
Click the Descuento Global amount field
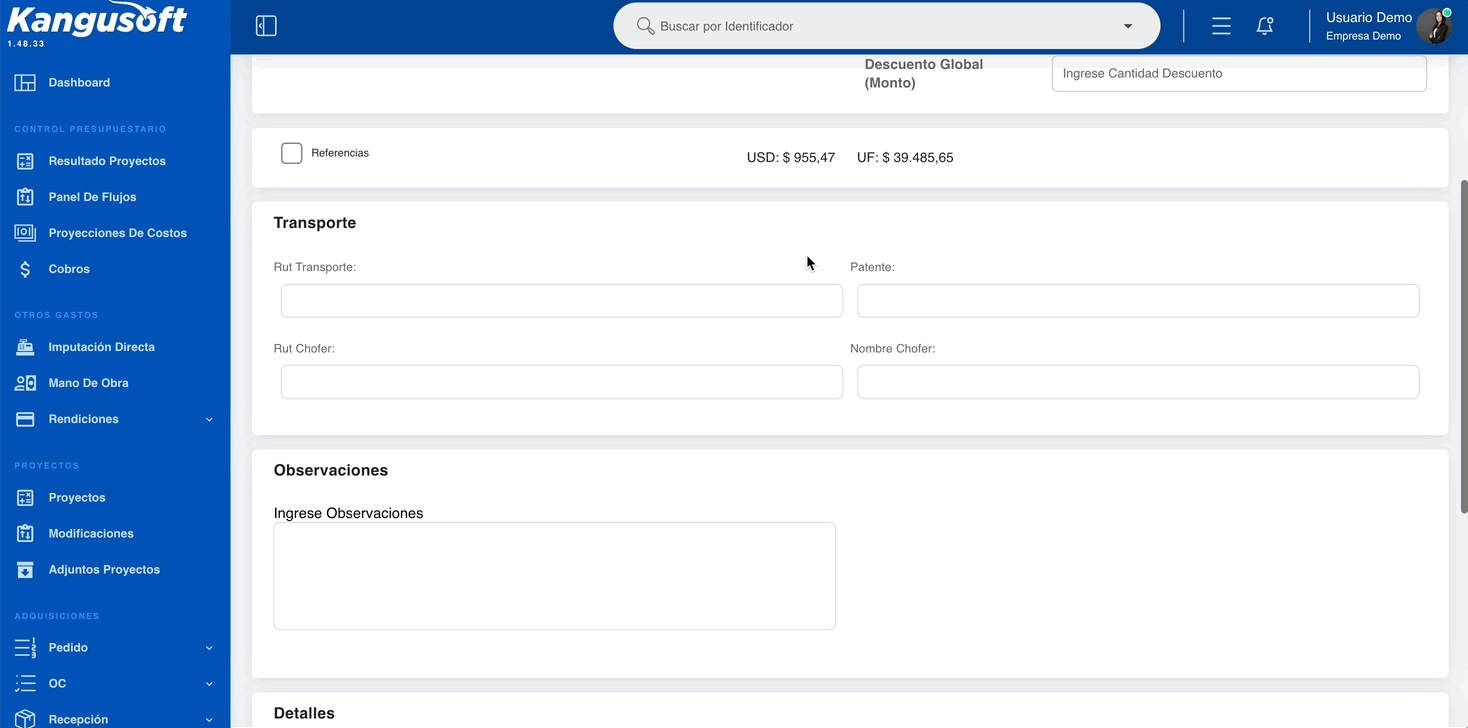pyautogui.click(x=1239, y=73)
